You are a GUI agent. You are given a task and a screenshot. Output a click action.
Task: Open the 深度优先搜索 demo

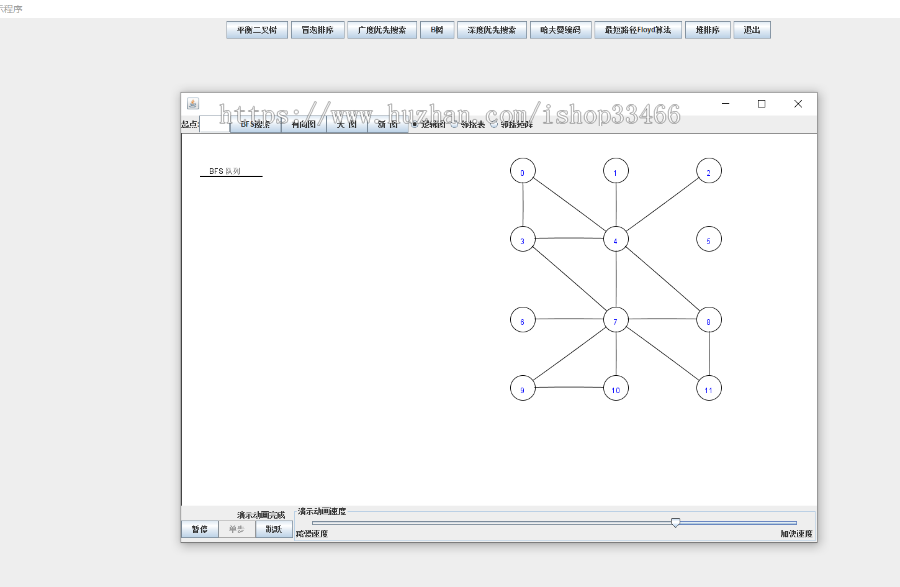tap(491, 30)
